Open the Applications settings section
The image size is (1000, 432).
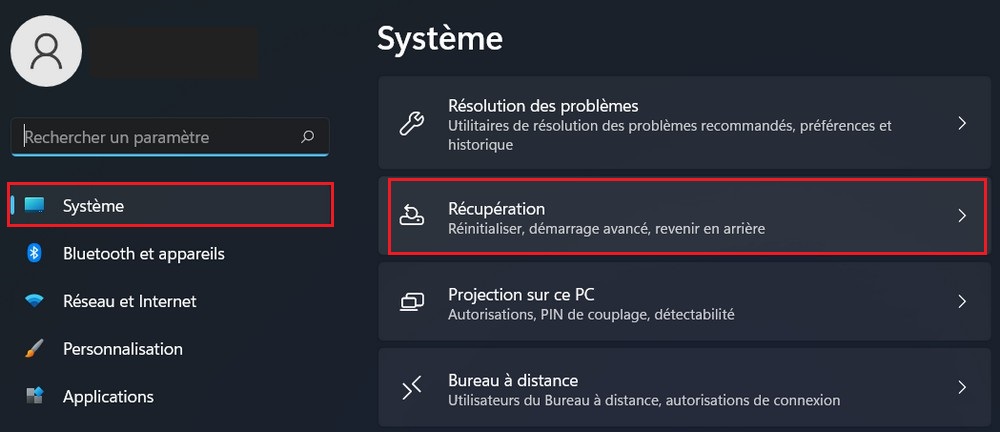108,397
